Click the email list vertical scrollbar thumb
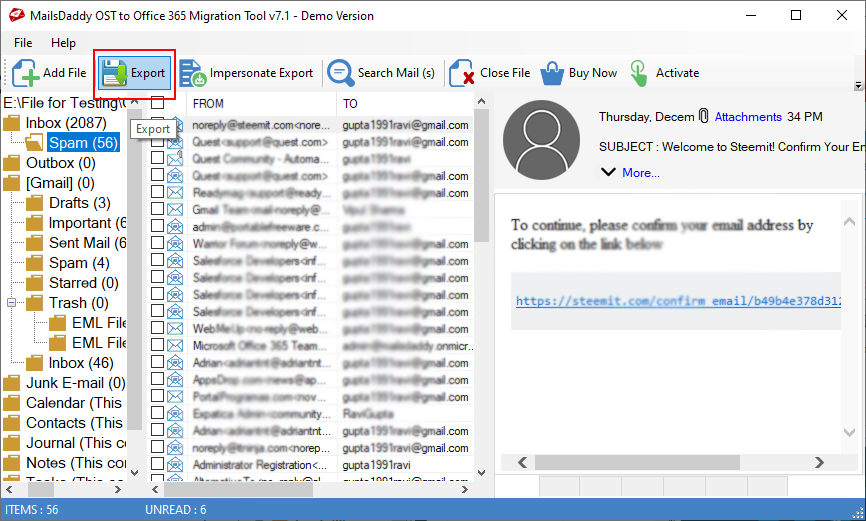Image resolution: width=866 pixels, height=521 pixels. click(481, 175)
